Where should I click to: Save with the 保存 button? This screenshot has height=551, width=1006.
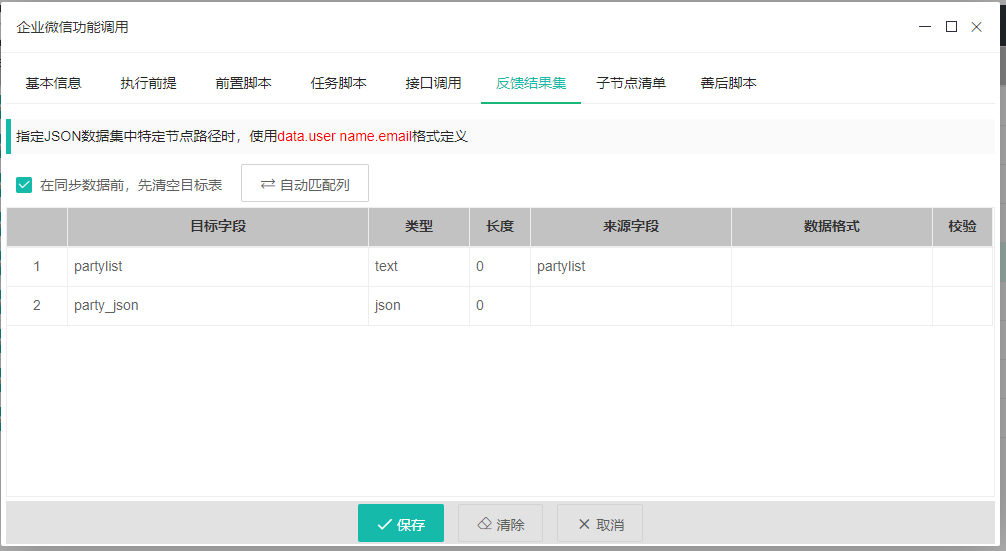point(401,523)
